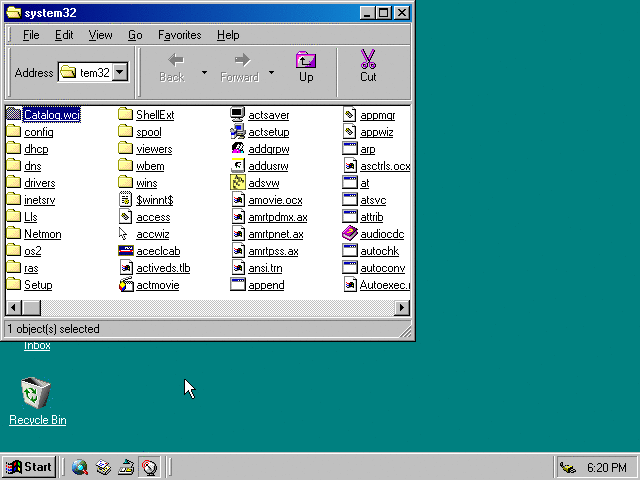Select the Catalog.wci folder icon
This screenshot has width=640, height=480.
coord(13,114)
